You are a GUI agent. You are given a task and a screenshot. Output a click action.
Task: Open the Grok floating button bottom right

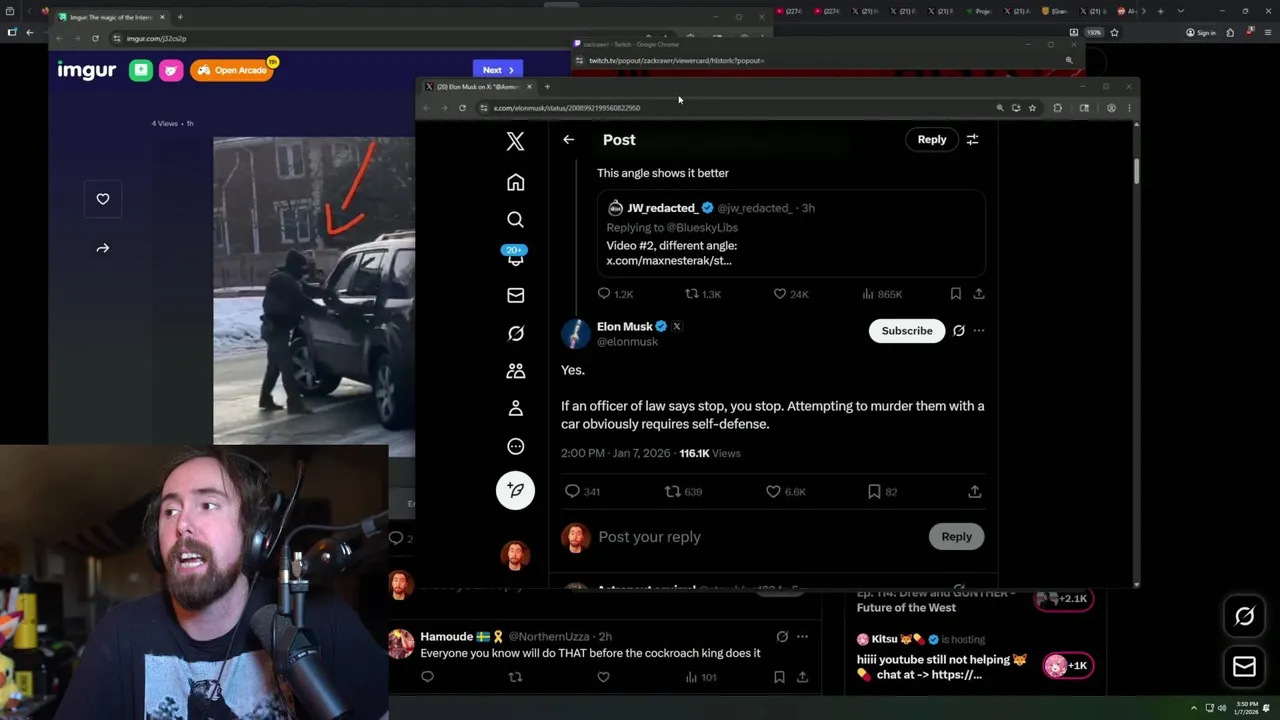1244,617
